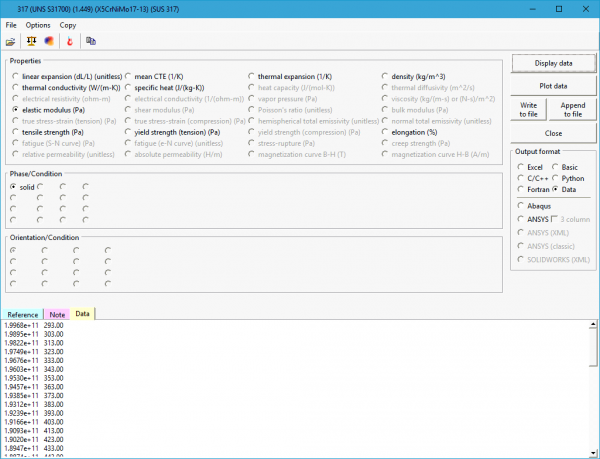The width and height of the screenshot is (600, 459).
Task: Click the data row '1.9093e+11 413.00'
Action: (34, 431)
